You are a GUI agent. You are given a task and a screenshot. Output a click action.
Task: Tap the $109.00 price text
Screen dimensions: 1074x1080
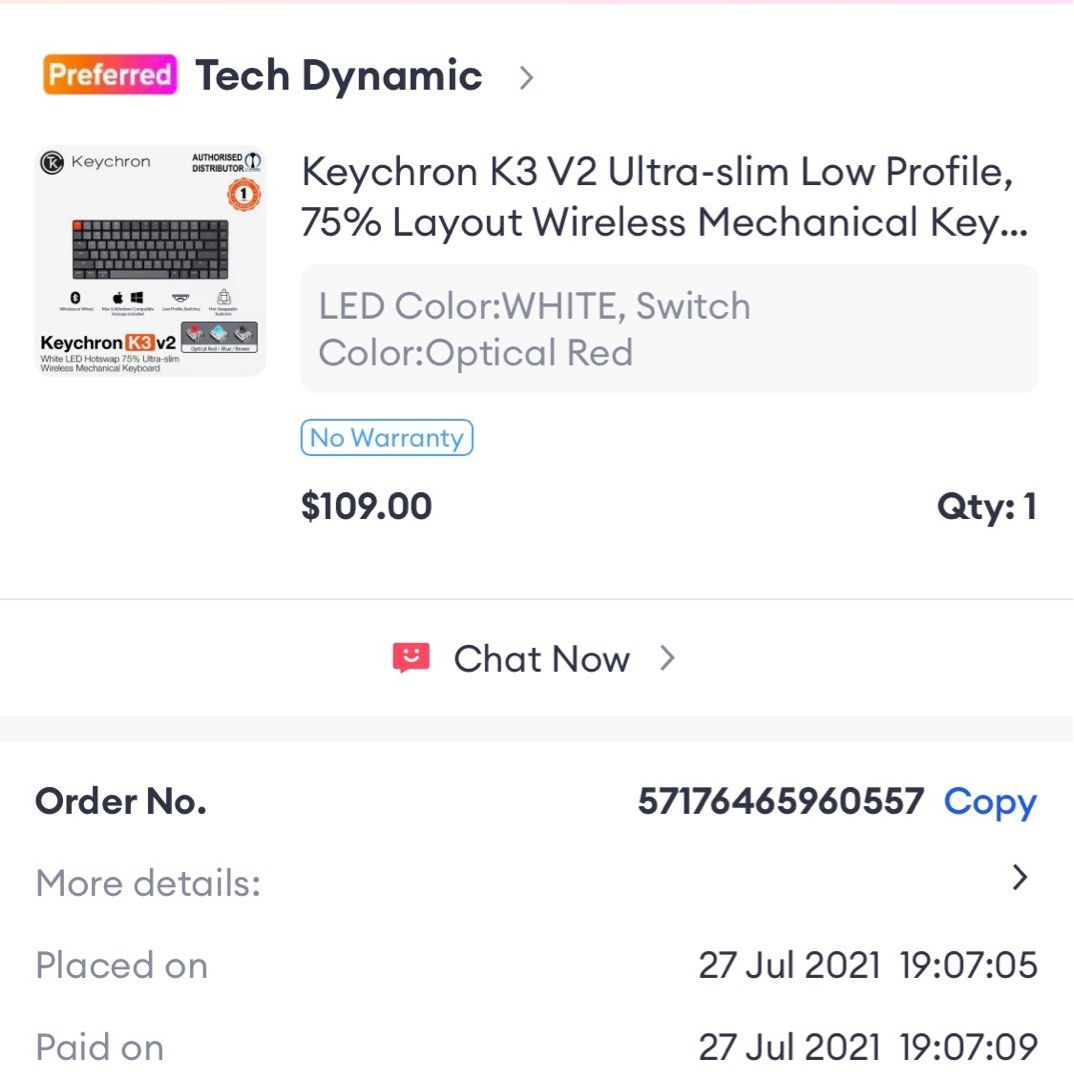pos(366,506)
